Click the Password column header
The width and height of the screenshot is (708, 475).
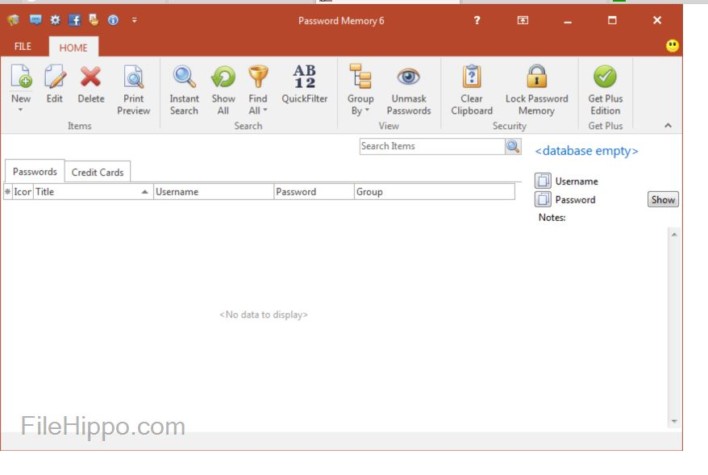click(314, 192)
